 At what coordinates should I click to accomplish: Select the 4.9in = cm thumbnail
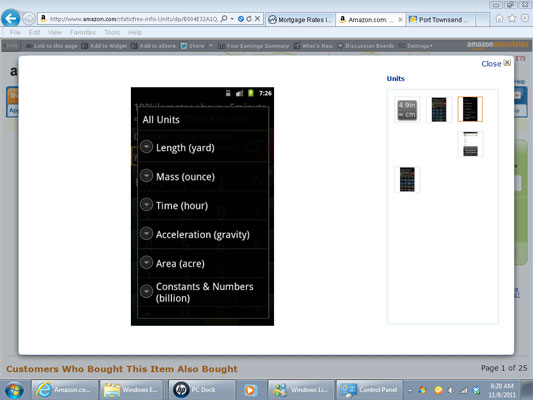click(x=407, y=109)
